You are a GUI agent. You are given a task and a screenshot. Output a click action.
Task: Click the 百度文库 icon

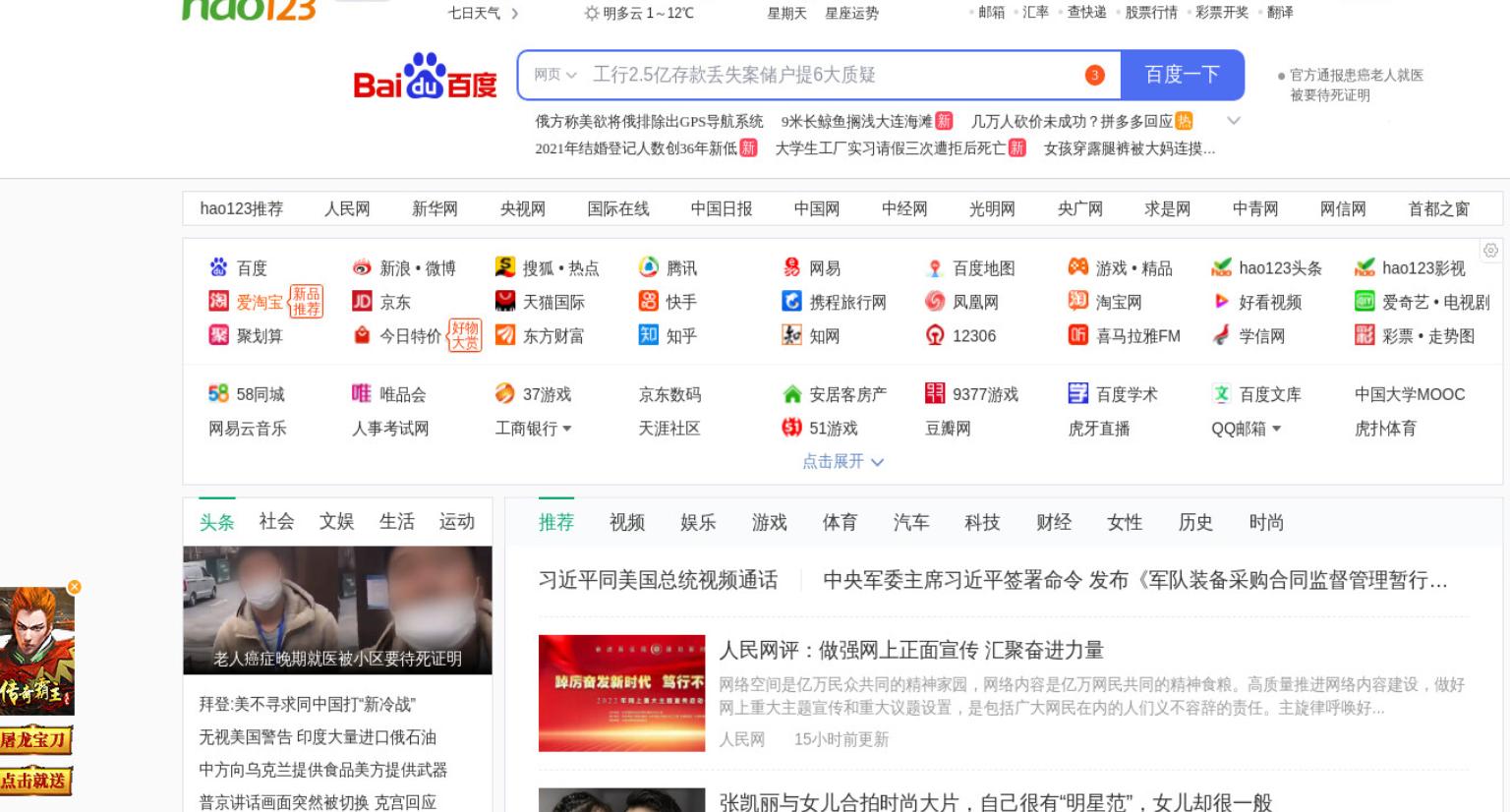[1221, 393]
